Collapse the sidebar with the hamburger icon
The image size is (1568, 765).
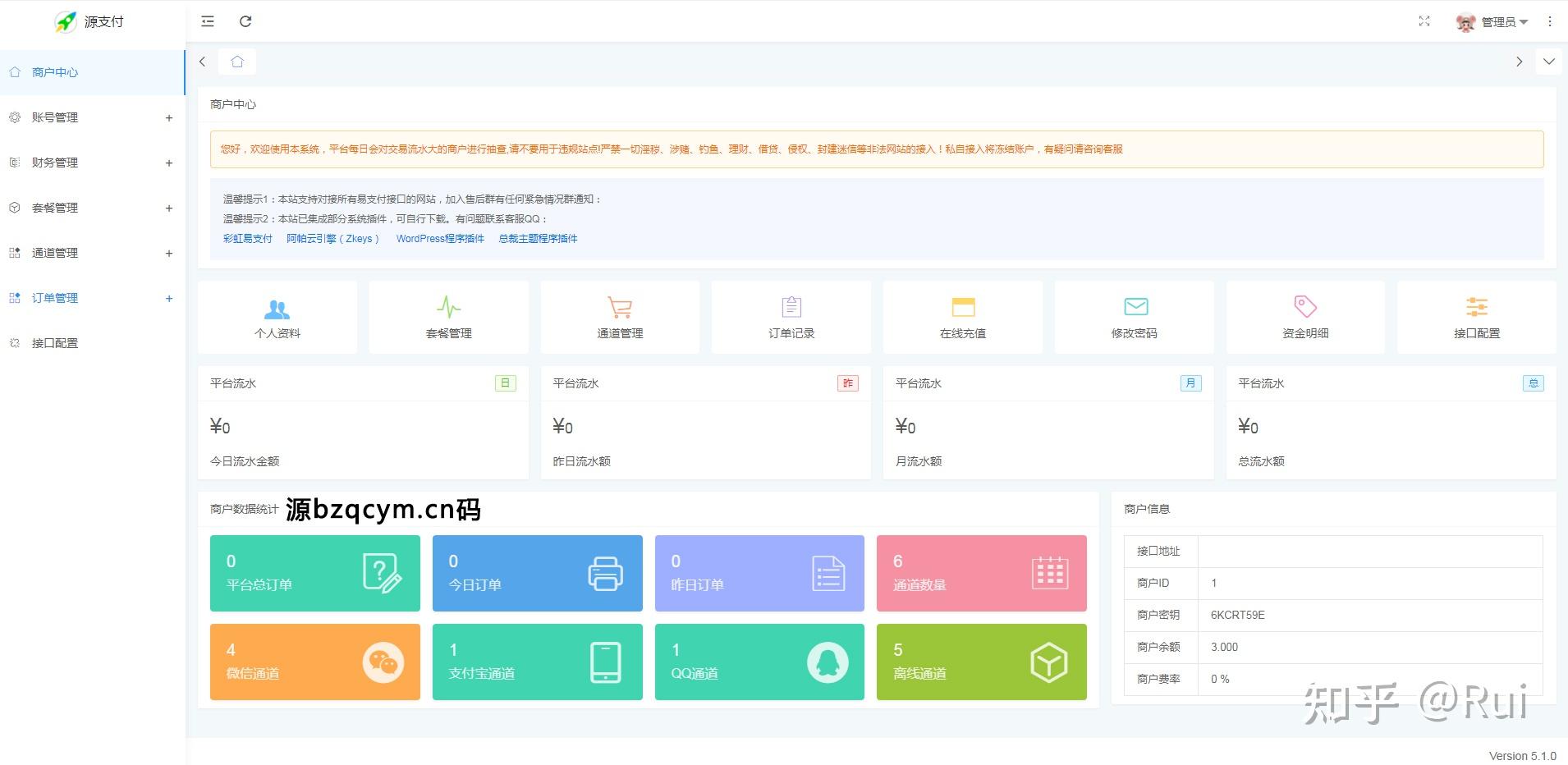tap(208, 21)
